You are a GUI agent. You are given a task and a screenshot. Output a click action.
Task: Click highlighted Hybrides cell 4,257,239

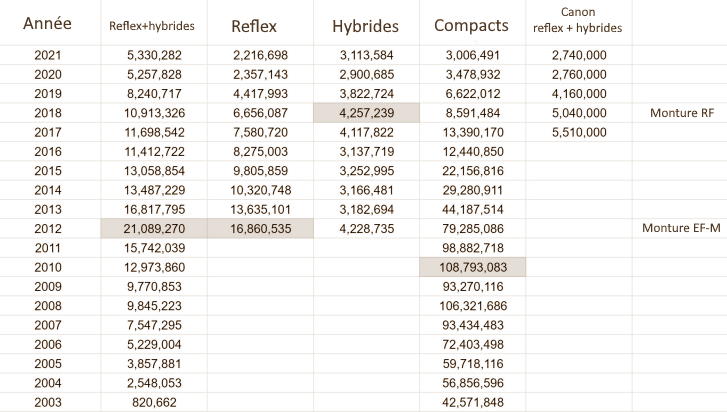(367, 113)
